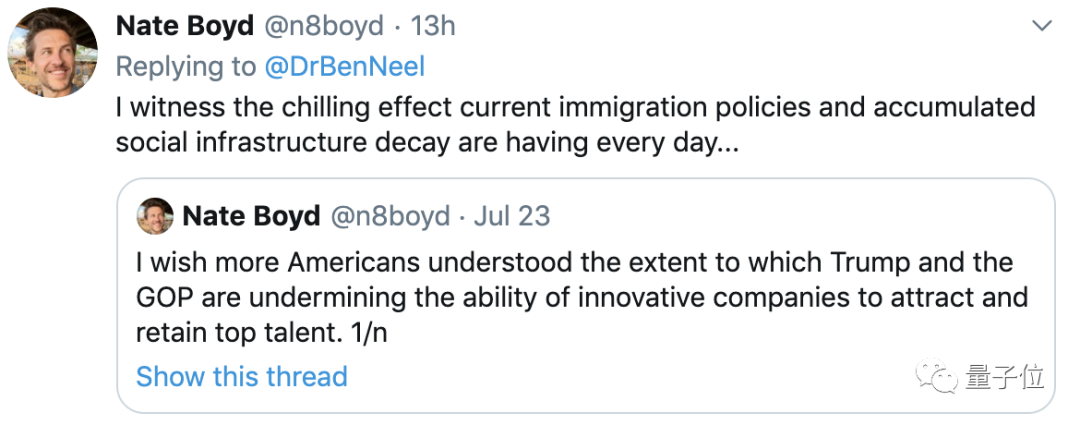Click the 'Replying to' label
1080x425 pixels.
tap(185, 67)
